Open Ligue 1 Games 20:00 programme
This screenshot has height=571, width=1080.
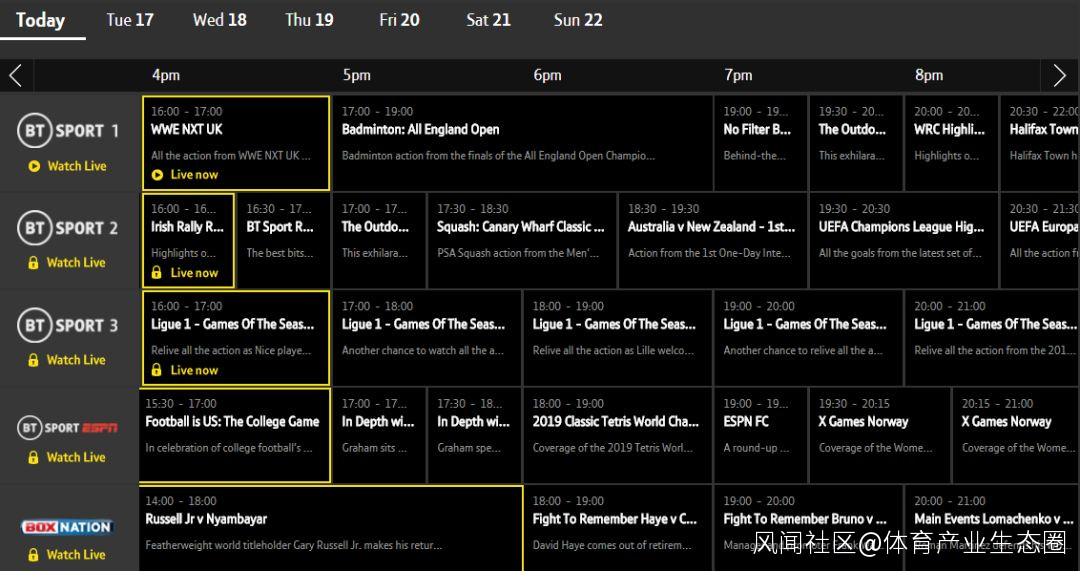click(993, 338)
